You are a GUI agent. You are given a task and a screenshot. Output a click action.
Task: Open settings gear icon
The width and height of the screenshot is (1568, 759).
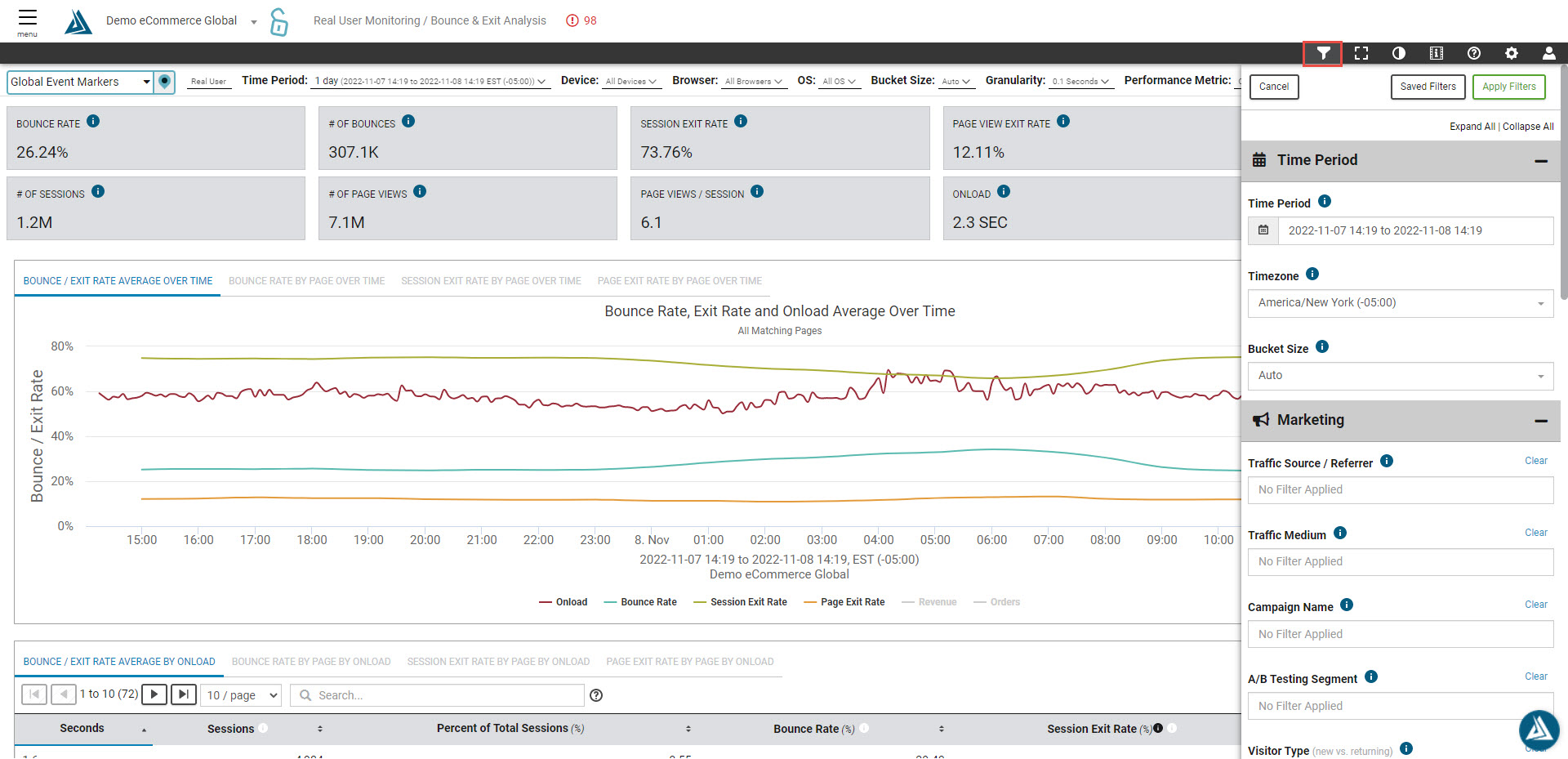point(1511,53)
